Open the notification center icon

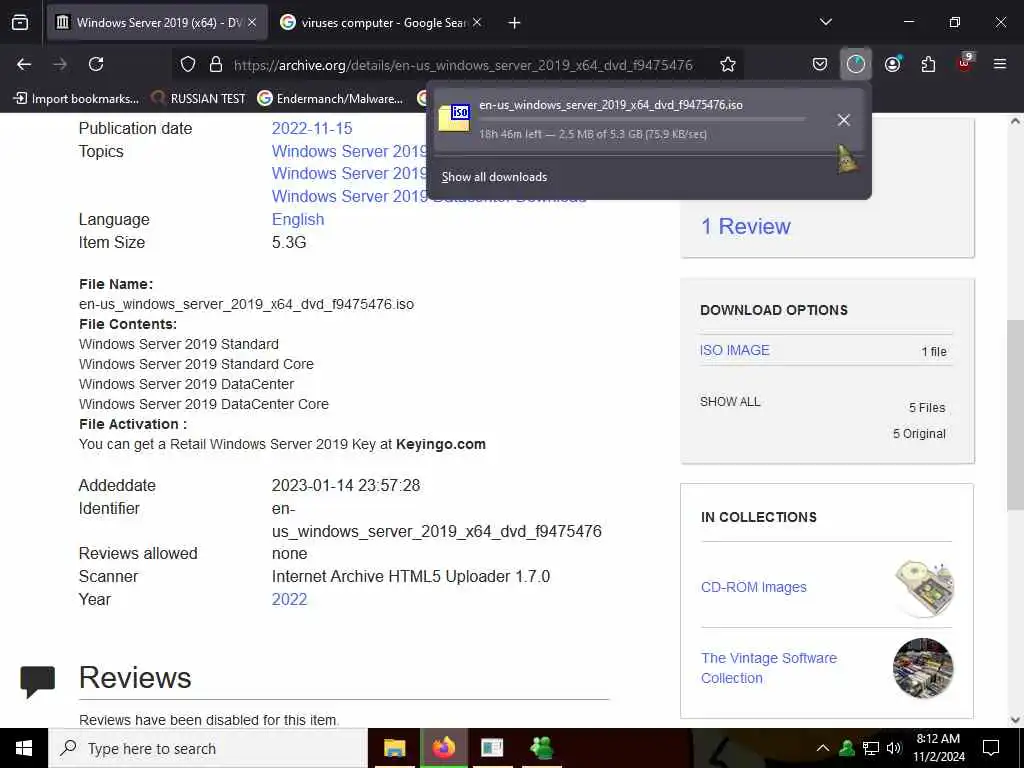click(991, 748)
